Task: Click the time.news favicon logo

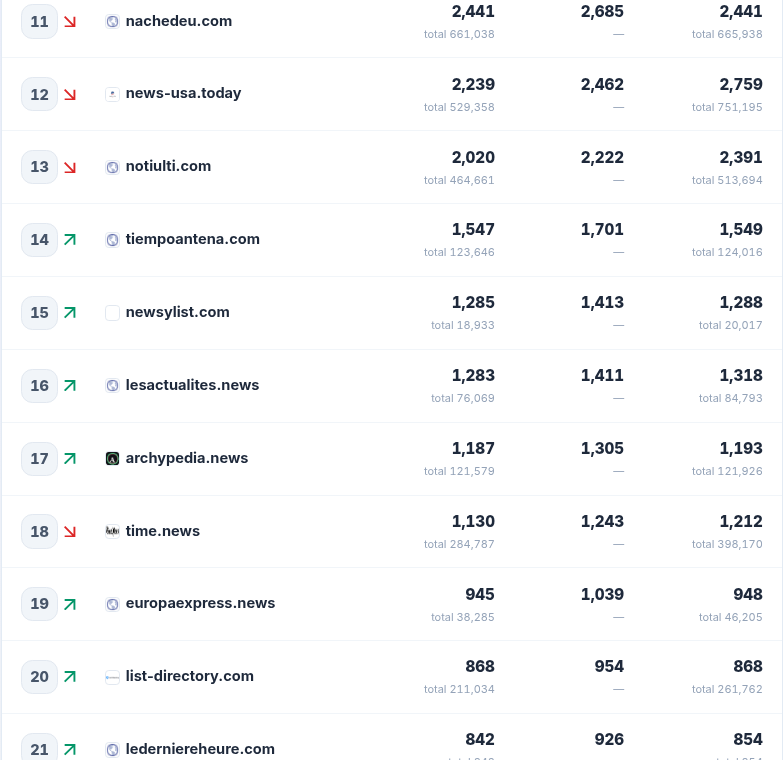Action: [x=112, y=531]
